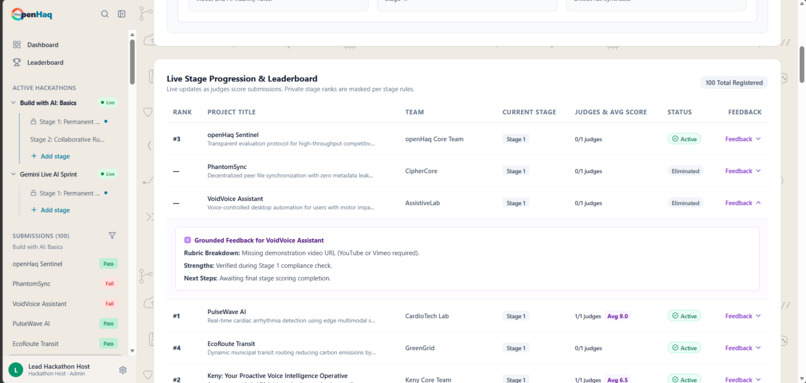Open settings gear next to Lead Hackathon Host

[x=123, y=370]
